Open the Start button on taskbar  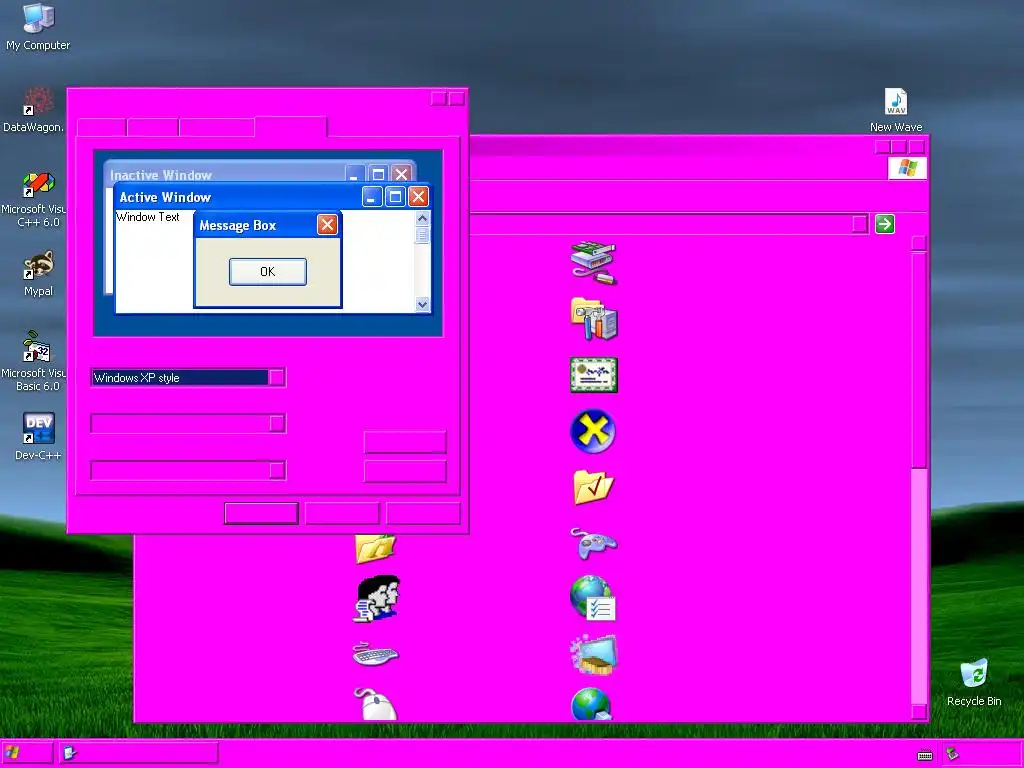(x=27, y=753)
